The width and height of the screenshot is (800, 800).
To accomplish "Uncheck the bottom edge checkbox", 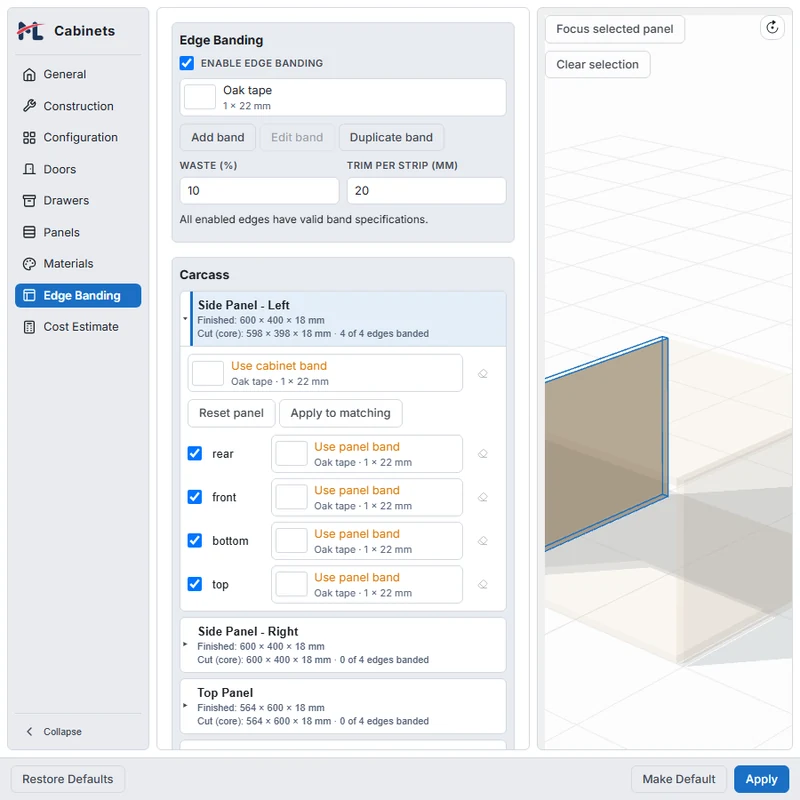I will pyautogui.click(x=194, y=541).
